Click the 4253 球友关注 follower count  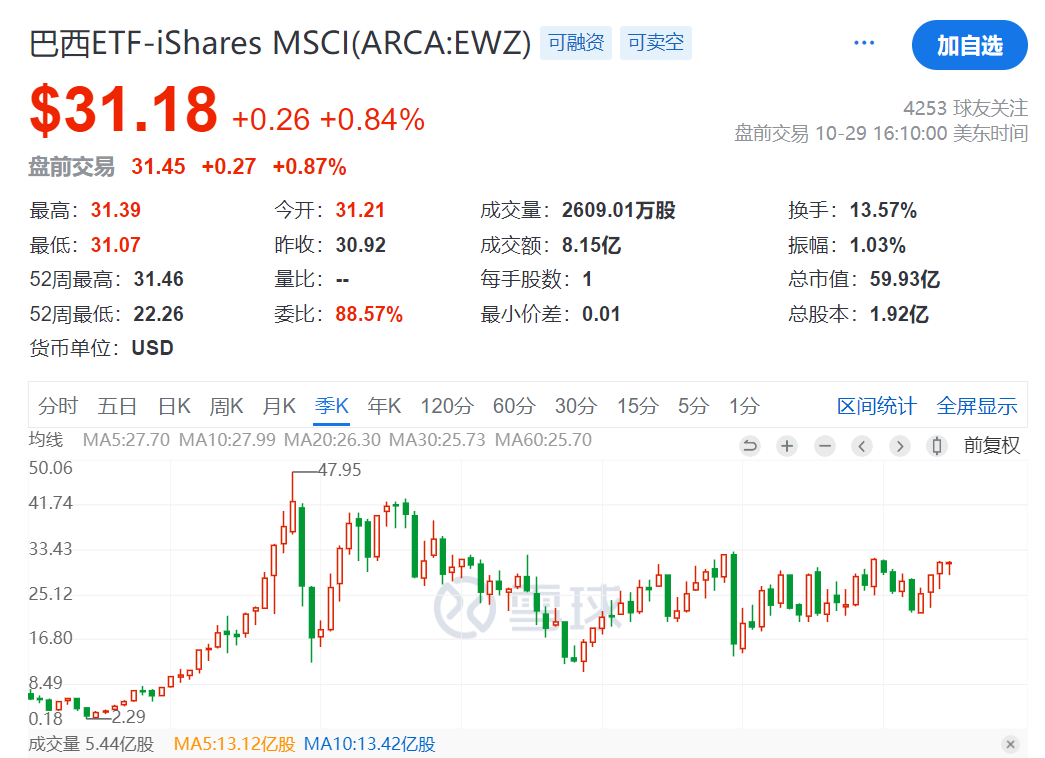965,108
